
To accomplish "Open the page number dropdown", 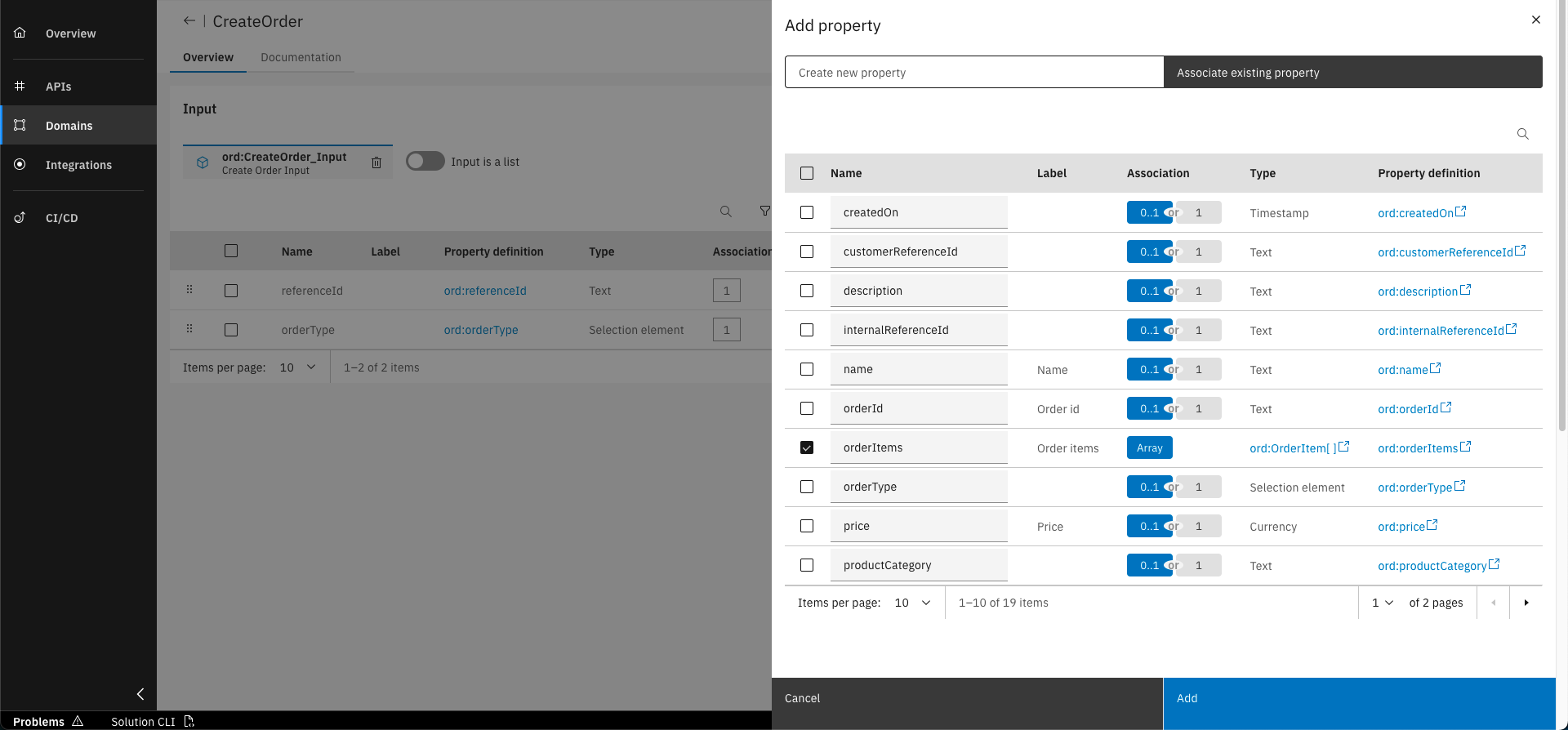I will 1382,603.
